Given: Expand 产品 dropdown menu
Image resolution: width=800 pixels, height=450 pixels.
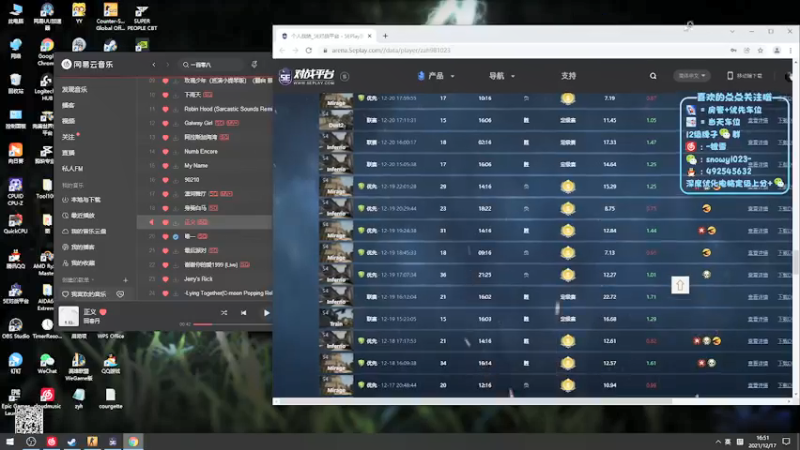Looking at the screenshot, I should click(436, 76).
